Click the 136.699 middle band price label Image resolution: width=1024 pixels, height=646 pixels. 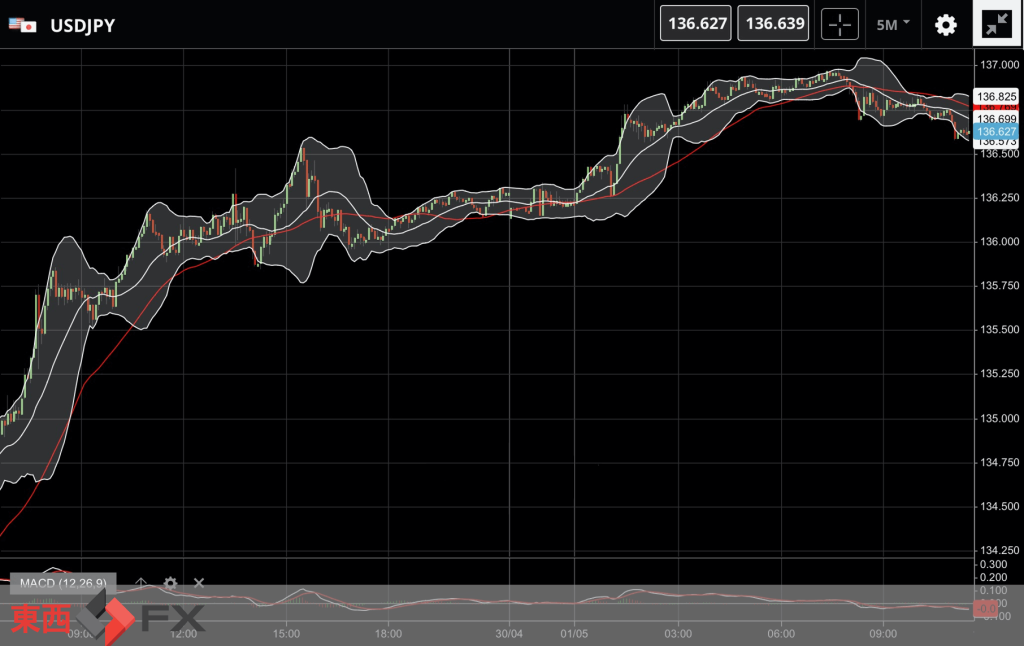pyautogui.click(x=996, y=119)
